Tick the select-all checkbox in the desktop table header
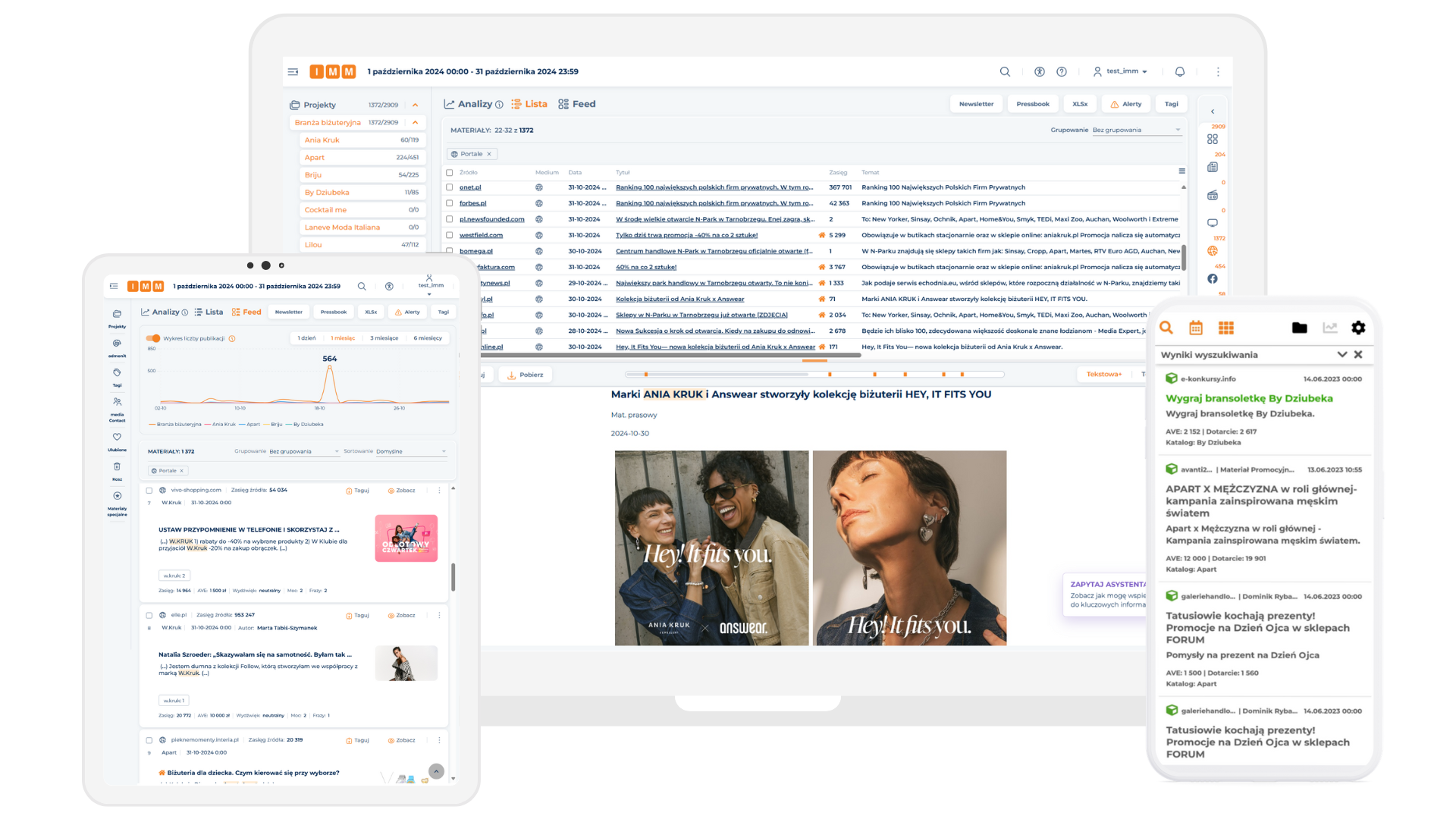The image size is (1456, 819). (x=450, y=172)
